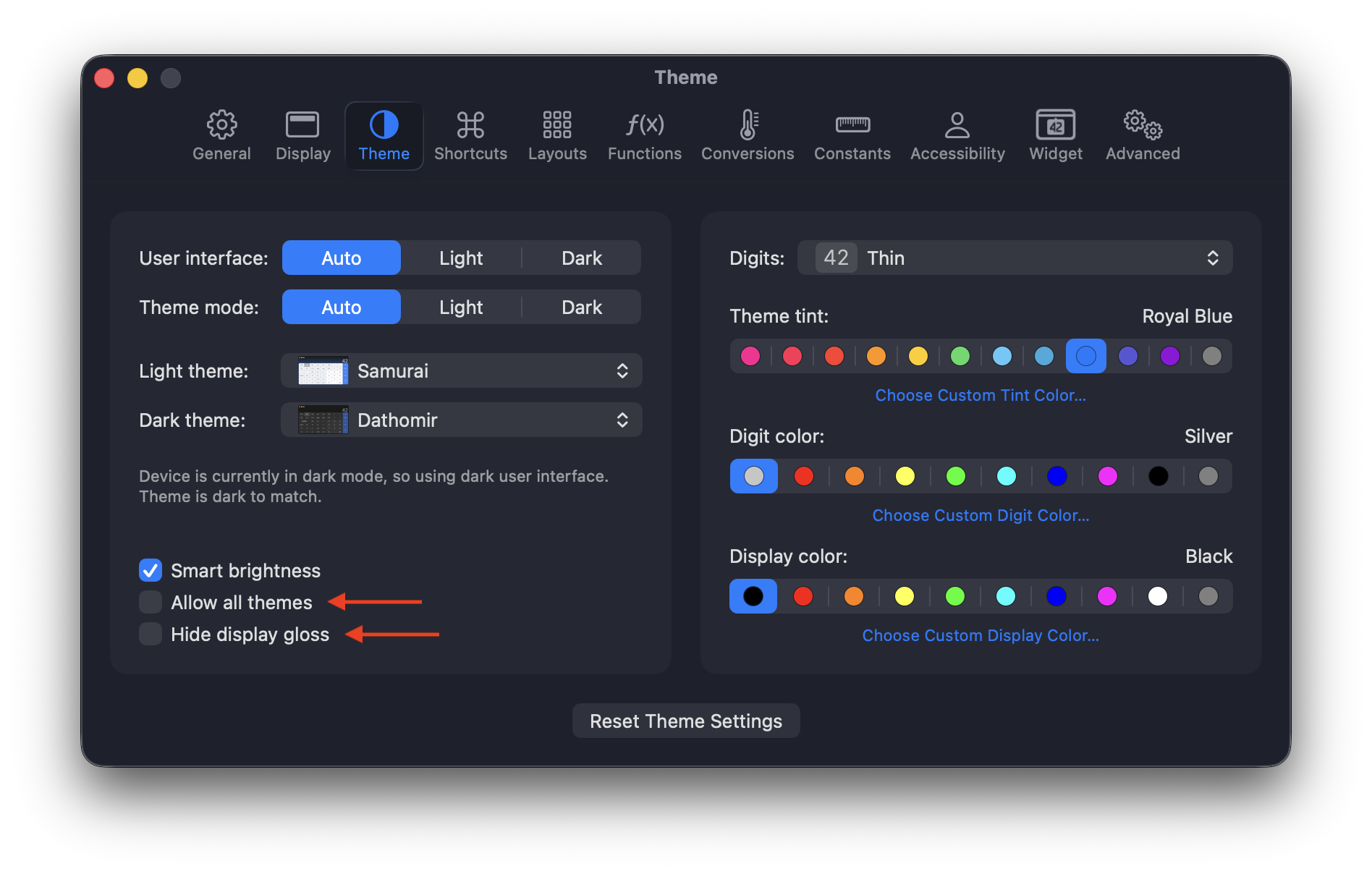Minimize the Theme window with yellow button

click(x=137, y=77)
